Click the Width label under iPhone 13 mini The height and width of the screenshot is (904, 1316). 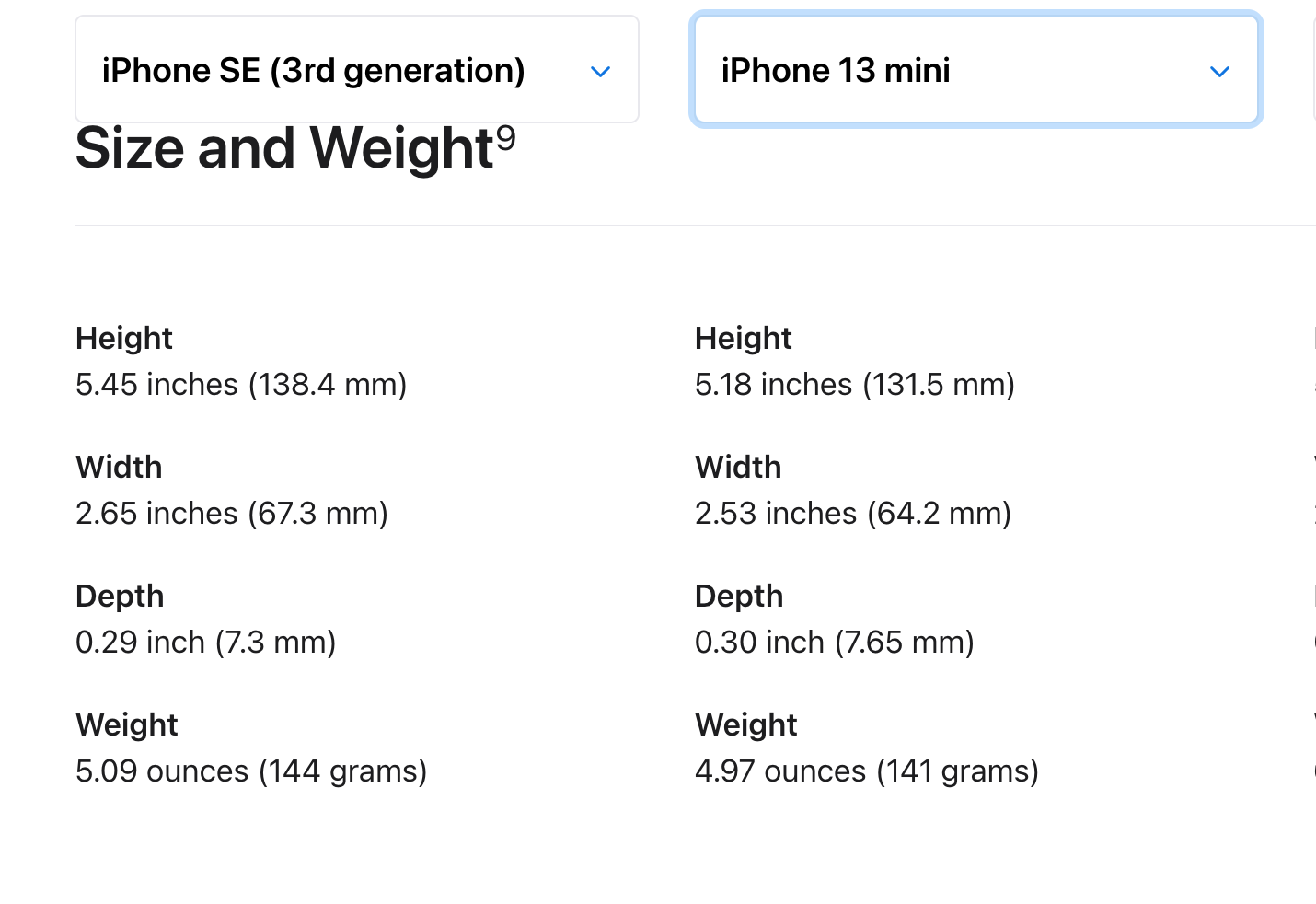[738, 467]
